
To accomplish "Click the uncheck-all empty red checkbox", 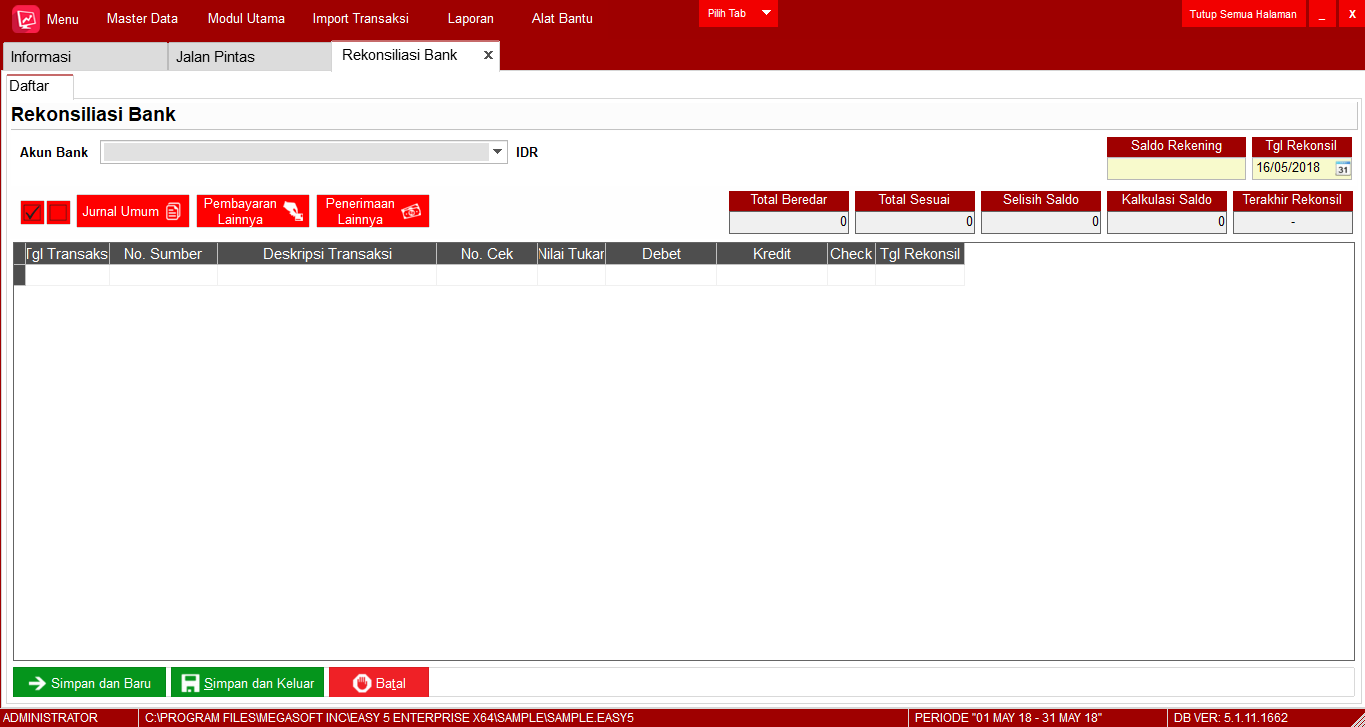I will click(58, 212).
